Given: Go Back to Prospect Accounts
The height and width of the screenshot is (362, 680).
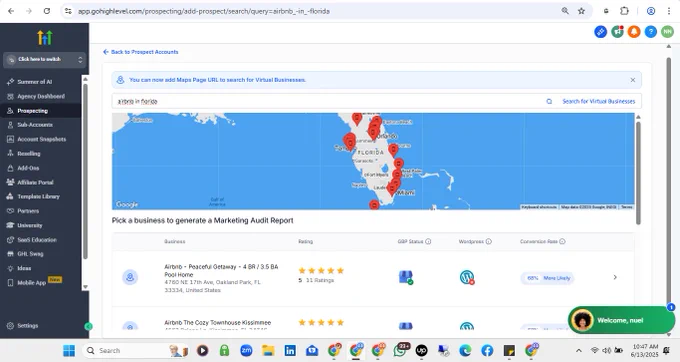Looking at the screenshot, I should coord(141,52).
